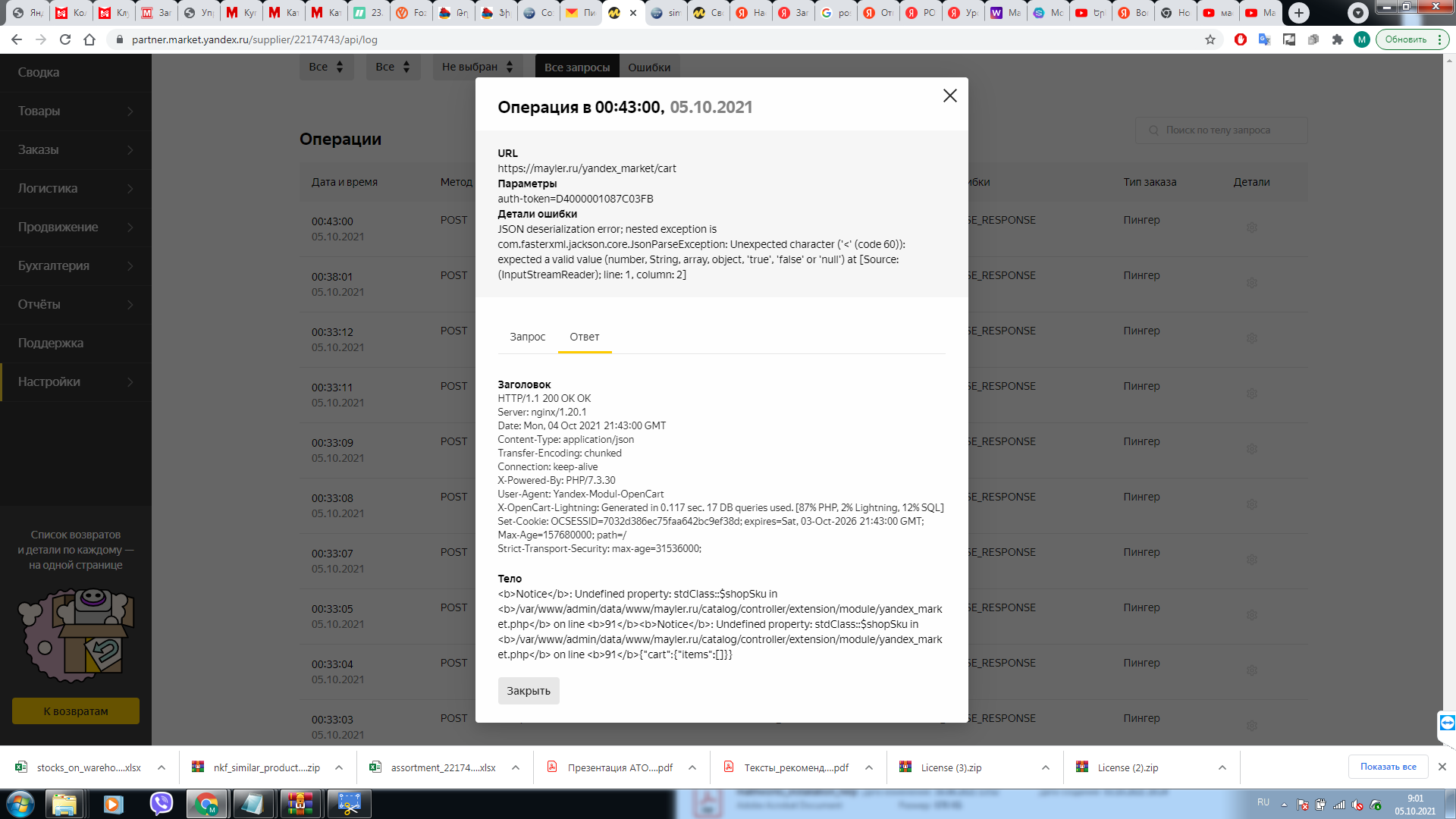Open details gear for the 00:38:01 row
Viewport: 1456px width, 819px height.
pyautogui.click(x=1252, y=283)
